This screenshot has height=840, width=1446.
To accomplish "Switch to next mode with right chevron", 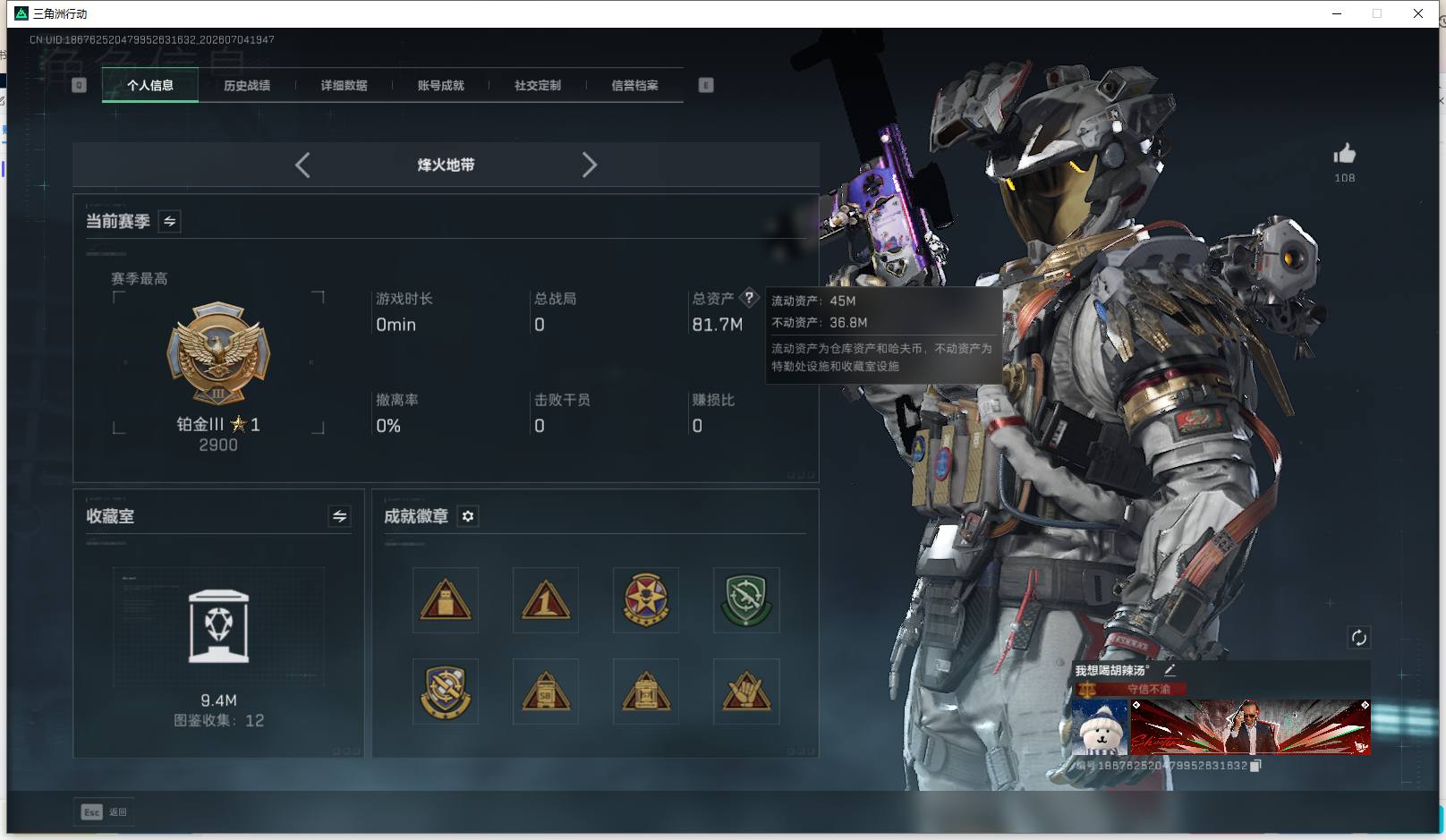I will (589, 165).
